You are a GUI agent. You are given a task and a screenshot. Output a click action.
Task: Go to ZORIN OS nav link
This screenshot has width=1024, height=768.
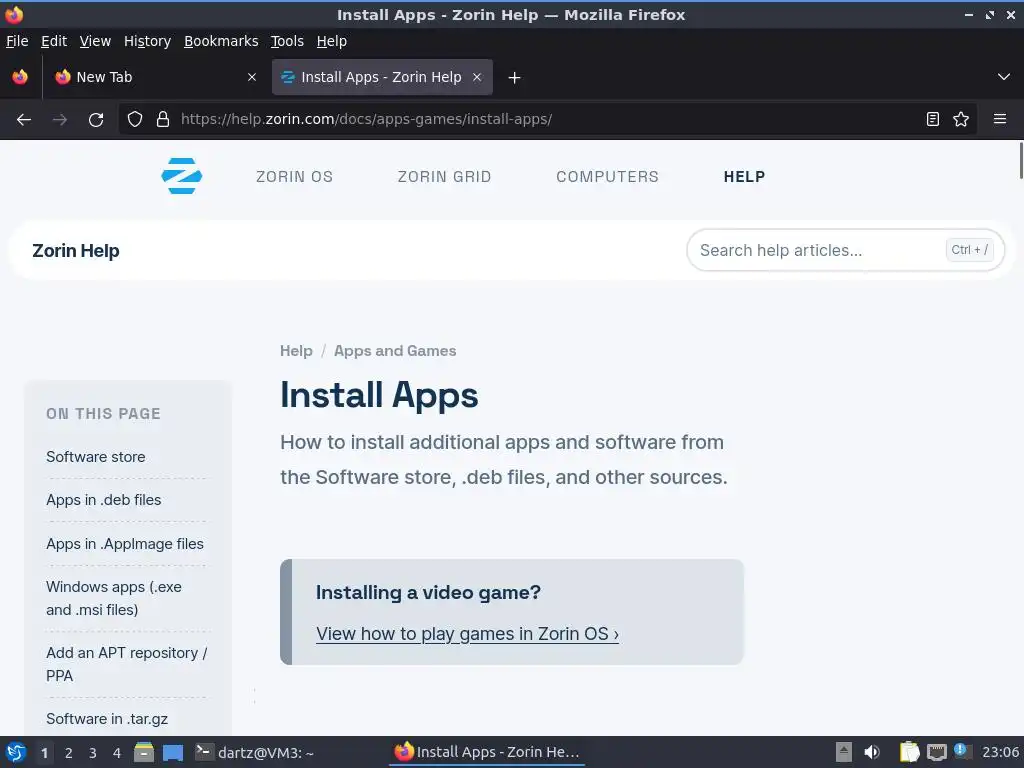[x=295, y=177]
